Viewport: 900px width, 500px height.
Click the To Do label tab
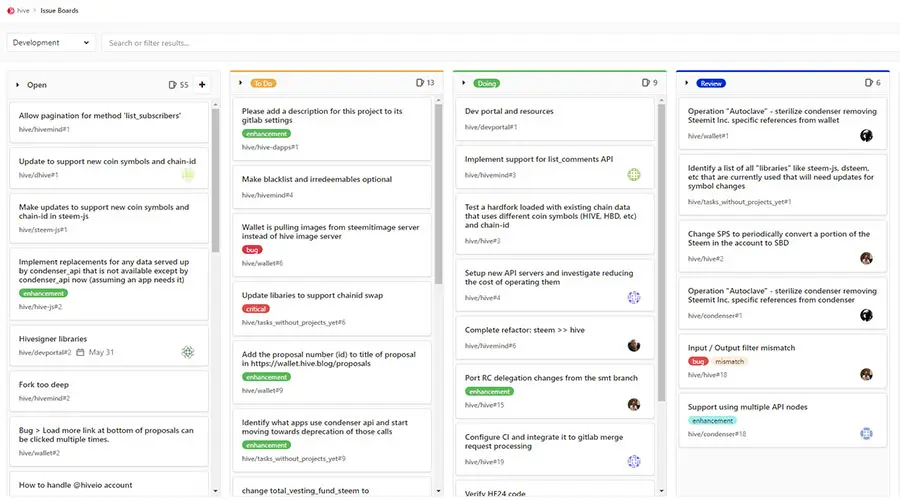[x=265, y=83]
